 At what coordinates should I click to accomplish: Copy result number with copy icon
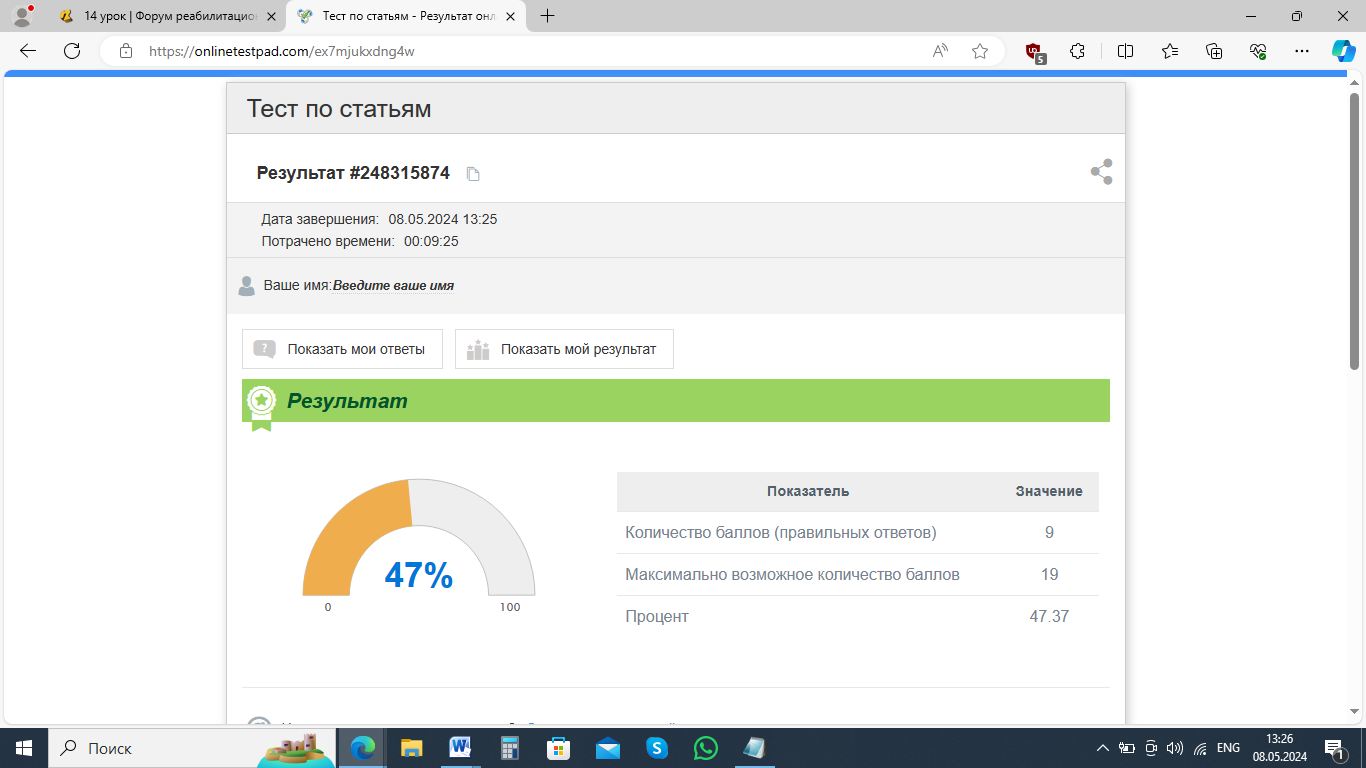point(473,174)
